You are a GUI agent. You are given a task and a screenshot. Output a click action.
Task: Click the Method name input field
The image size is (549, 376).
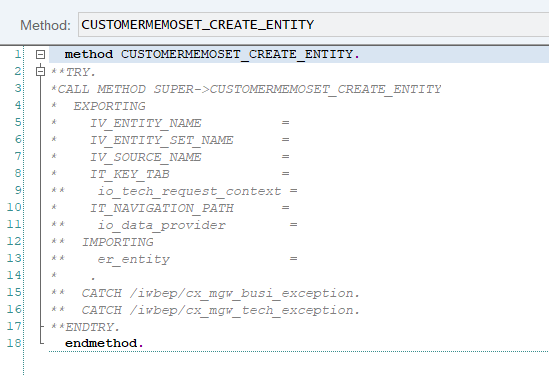click(x=313, y=25)
